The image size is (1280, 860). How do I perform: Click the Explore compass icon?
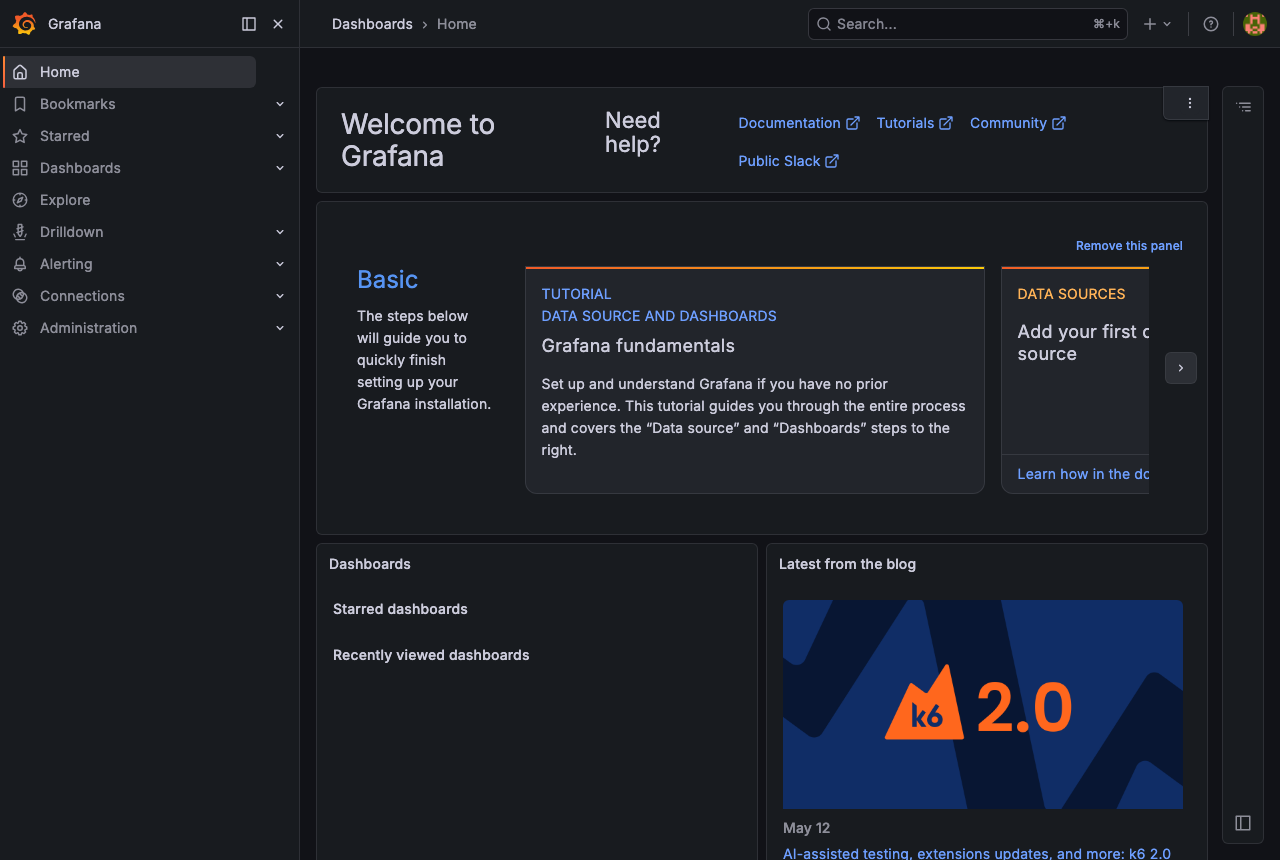20,200
